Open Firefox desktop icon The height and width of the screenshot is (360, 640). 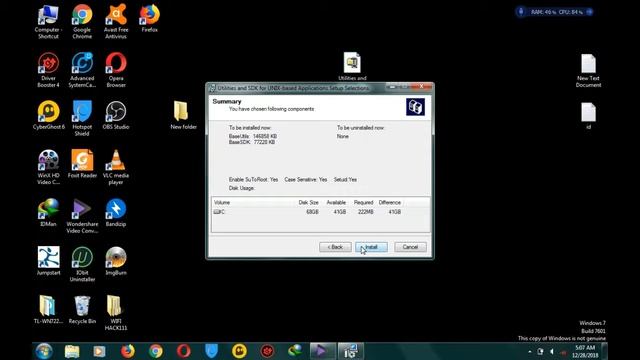[150, 18]
